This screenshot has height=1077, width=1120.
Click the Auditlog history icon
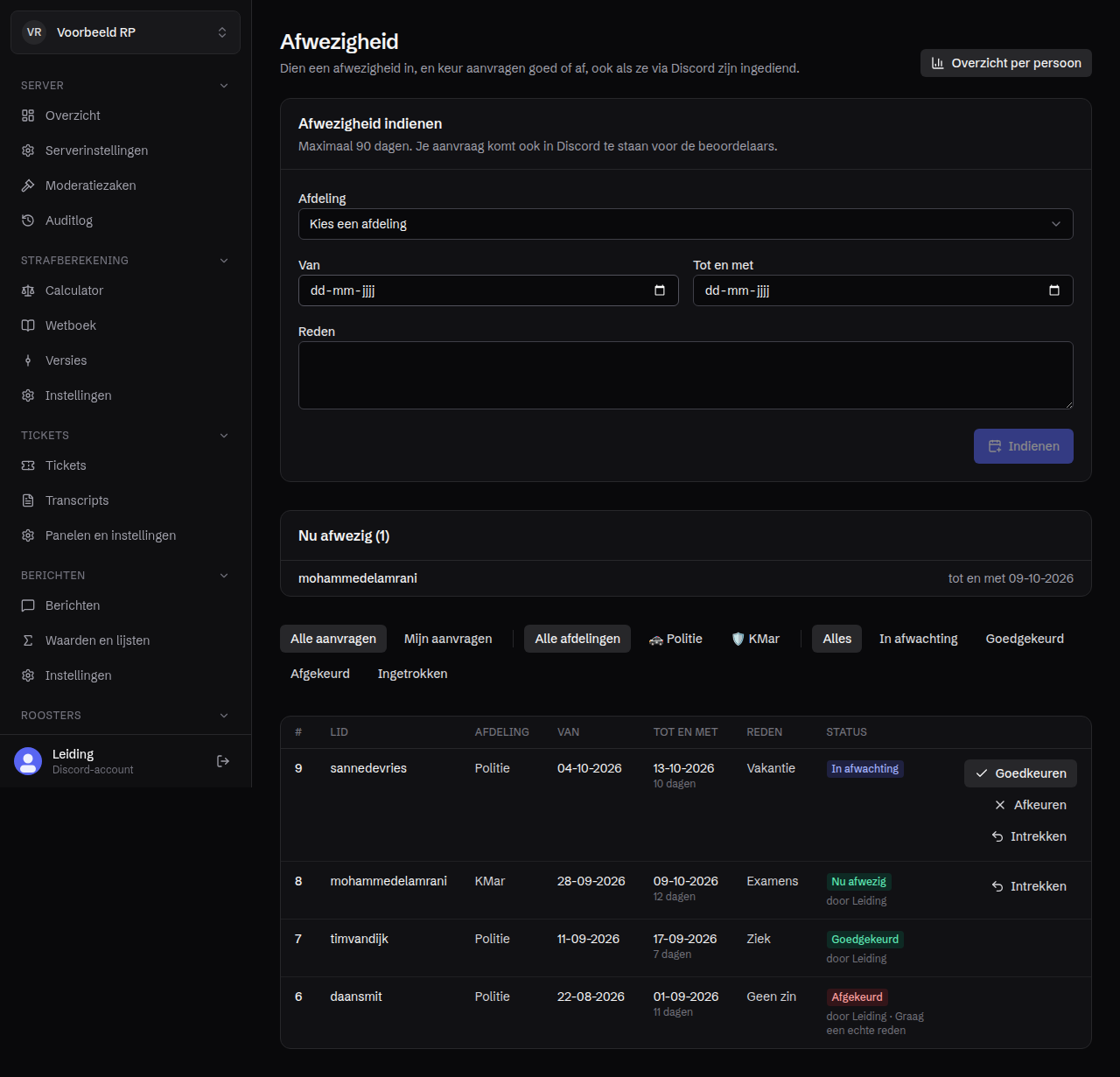coord(28,220)
